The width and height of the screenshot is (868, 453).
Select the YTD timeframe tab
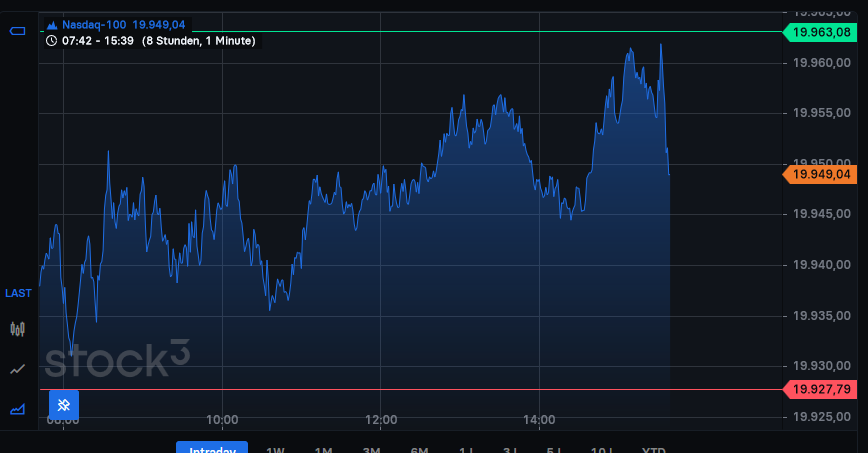point(654,449)
